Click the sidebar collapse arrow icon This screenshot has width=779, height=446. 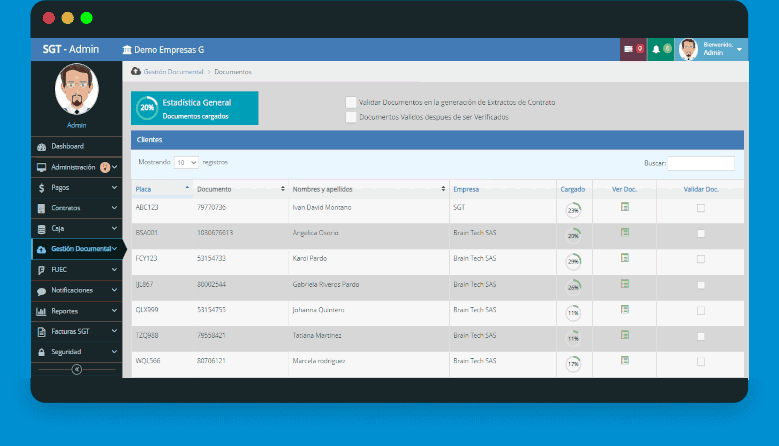click(77, 369)
